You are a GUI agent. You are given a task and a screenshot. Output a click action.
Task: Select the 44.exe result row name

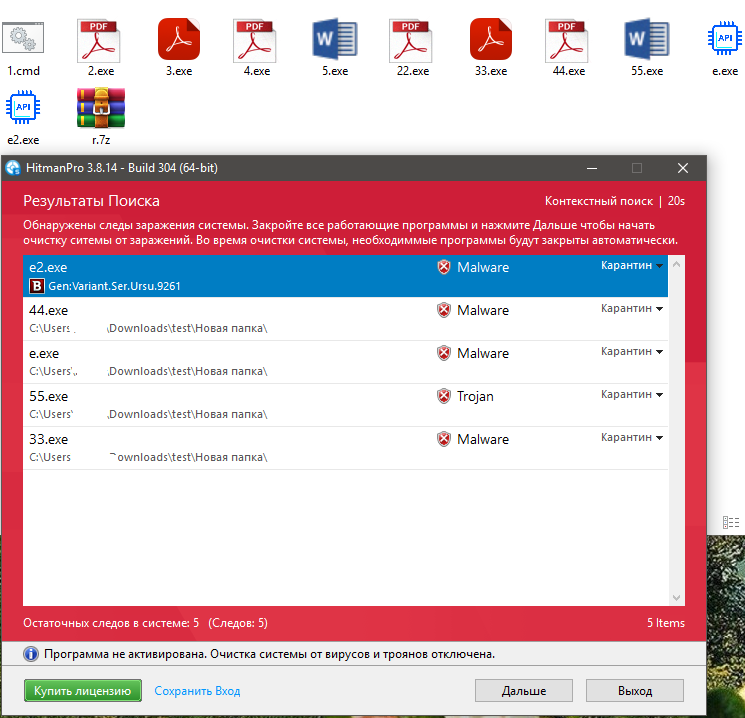pos(48,310)
